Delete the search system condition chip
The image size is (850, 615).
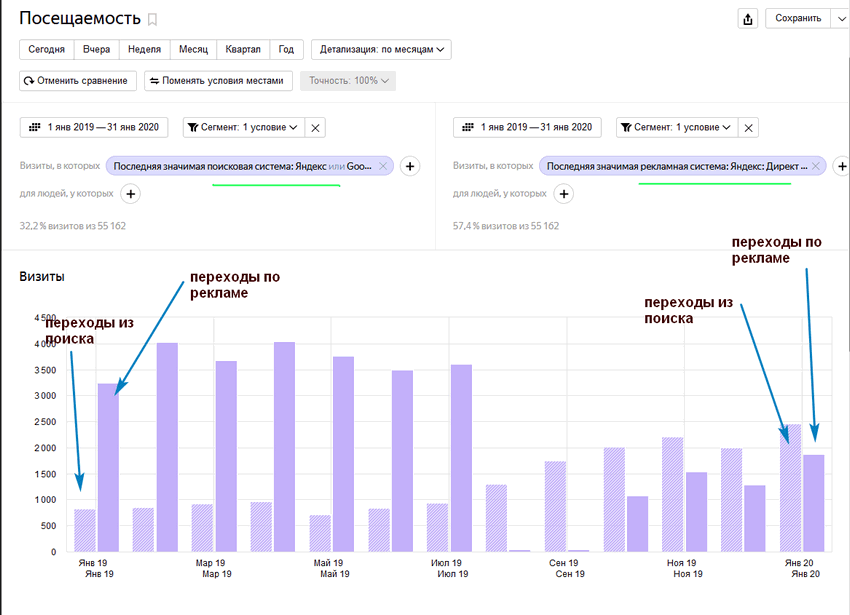point(383,166)
